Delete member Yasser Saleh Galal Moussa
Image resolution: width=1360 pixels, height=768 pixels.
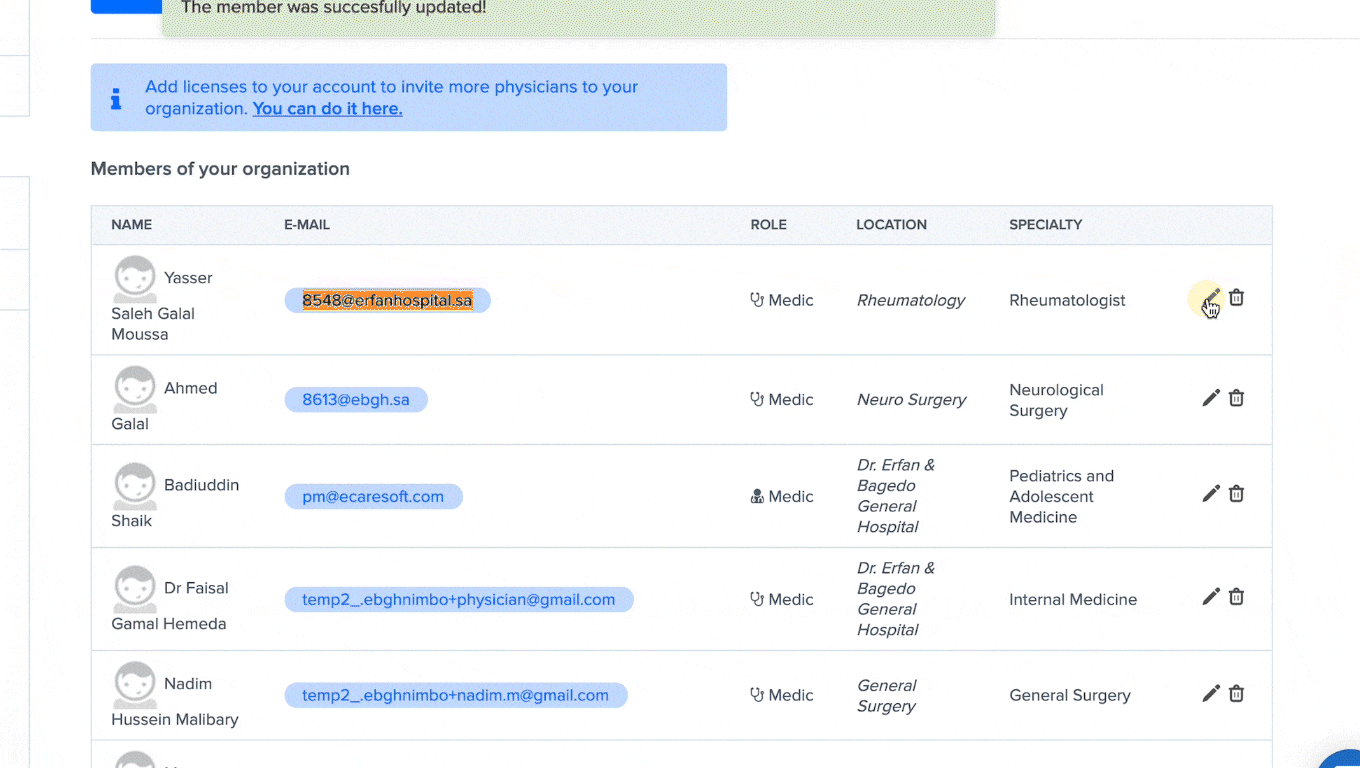1237,298
